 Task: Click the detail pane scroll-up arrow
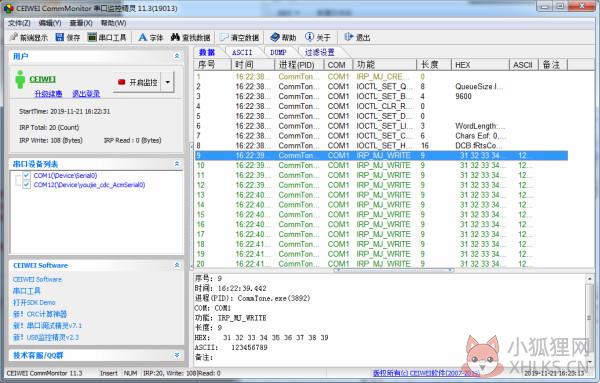pyautogui.click(x=589, y=279)
